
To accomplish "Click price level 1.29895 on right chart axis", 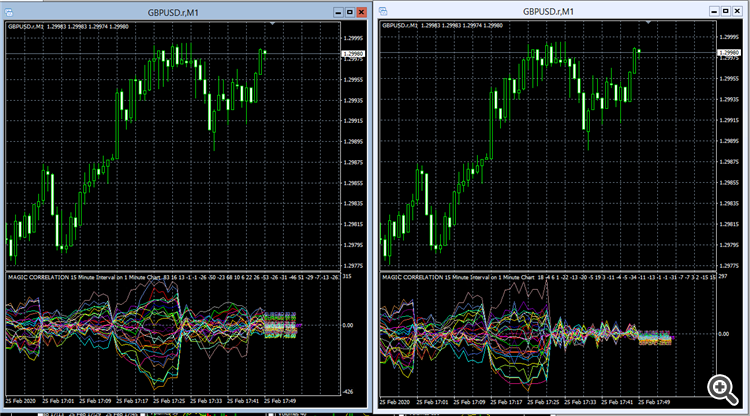I will coord(729,141).
